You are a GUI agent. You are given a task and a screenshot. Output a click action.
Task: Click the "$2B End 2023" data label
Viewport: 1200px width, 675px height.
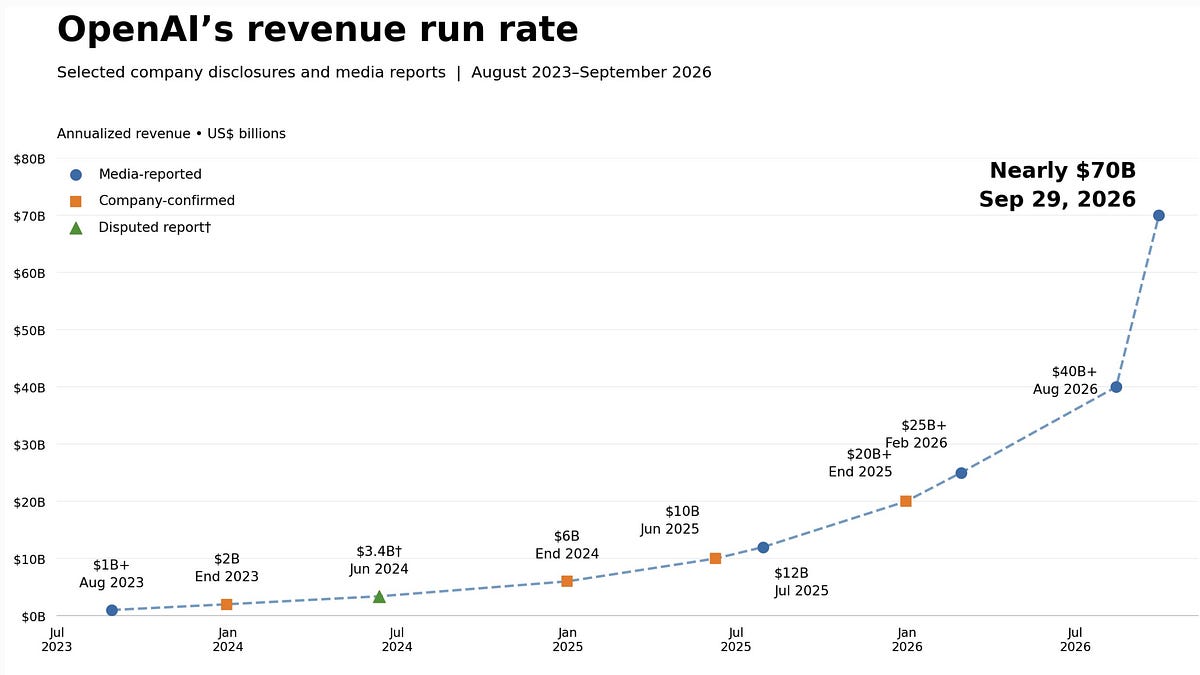(227, 568)
